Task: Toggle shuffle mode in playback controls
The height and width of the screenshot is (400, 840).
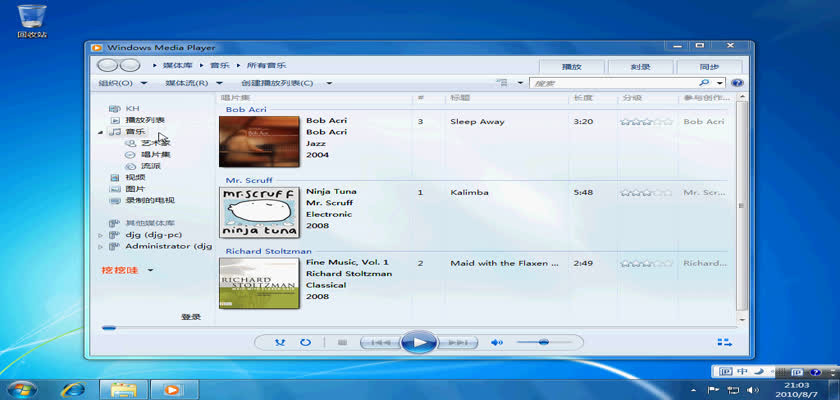Action: 280,342
